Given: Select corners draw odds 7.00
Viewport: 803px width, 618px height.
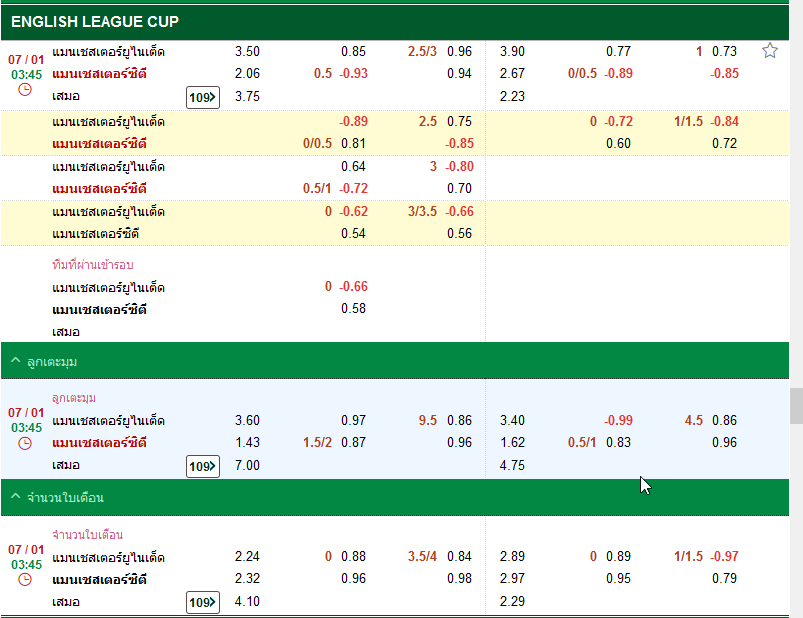Looking at the screenshot, I should coord(247,466).
